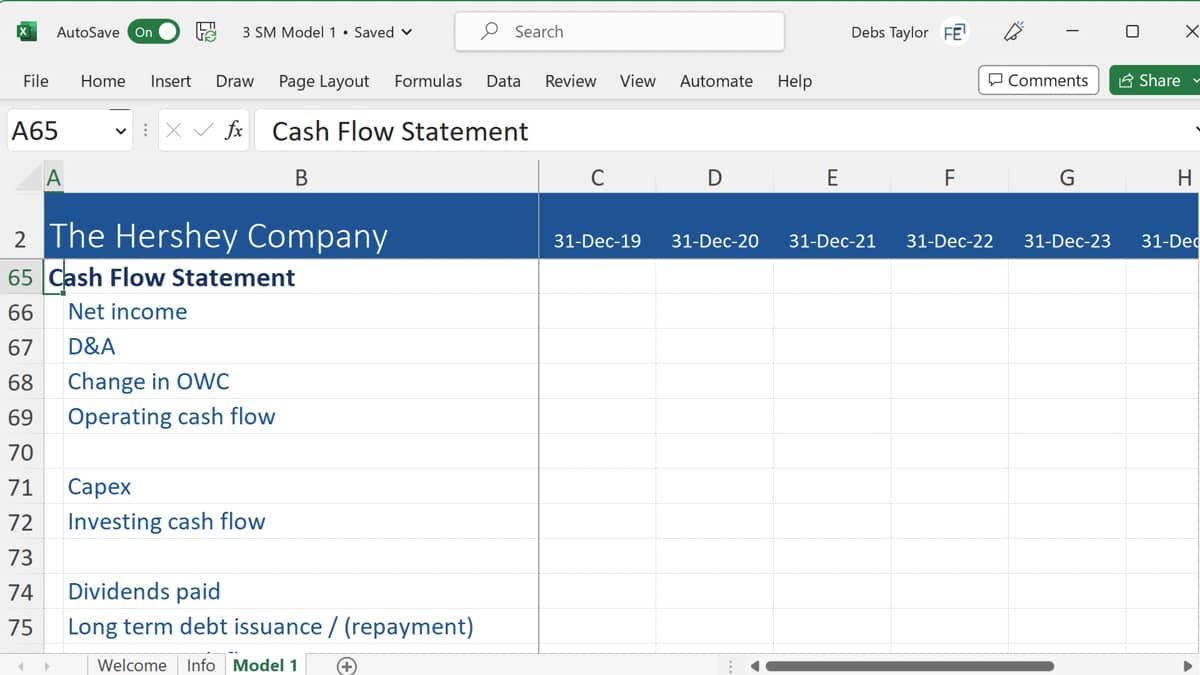Click the Save icon in title bar
1200x675 pixels.
pos(206,32)
